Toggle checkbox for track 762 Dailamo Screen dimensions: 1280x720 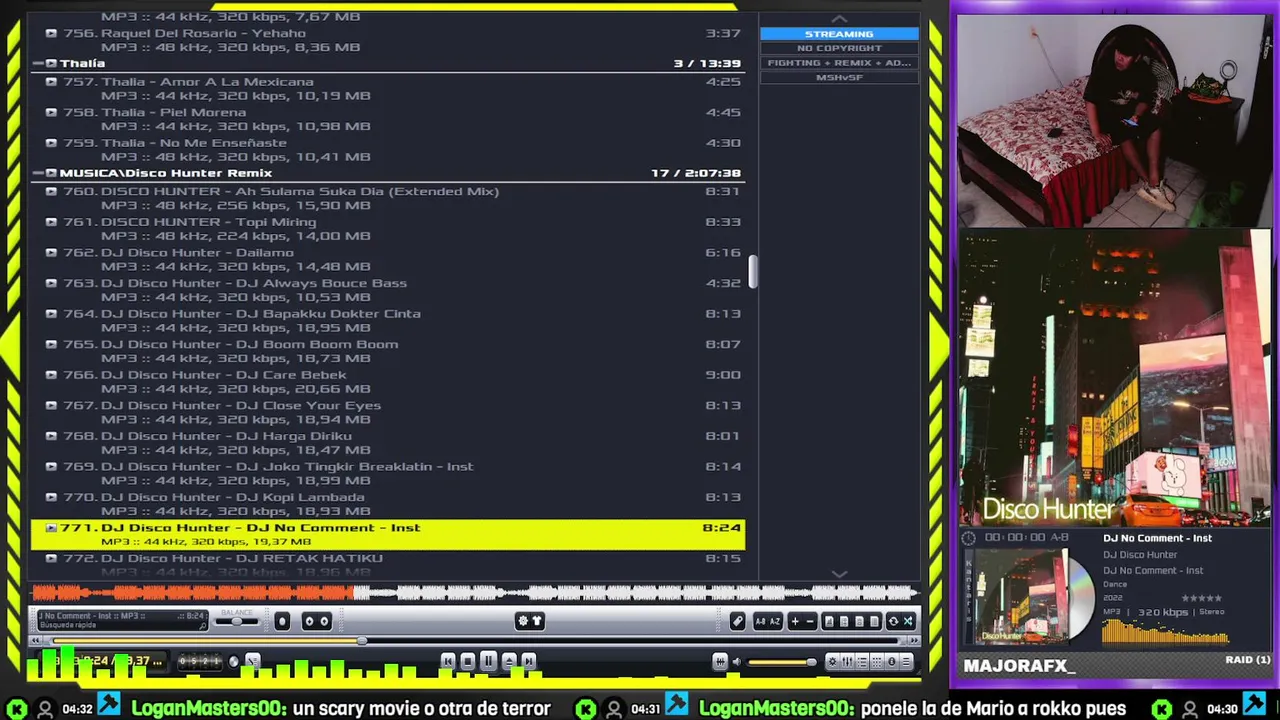[51, 253]
